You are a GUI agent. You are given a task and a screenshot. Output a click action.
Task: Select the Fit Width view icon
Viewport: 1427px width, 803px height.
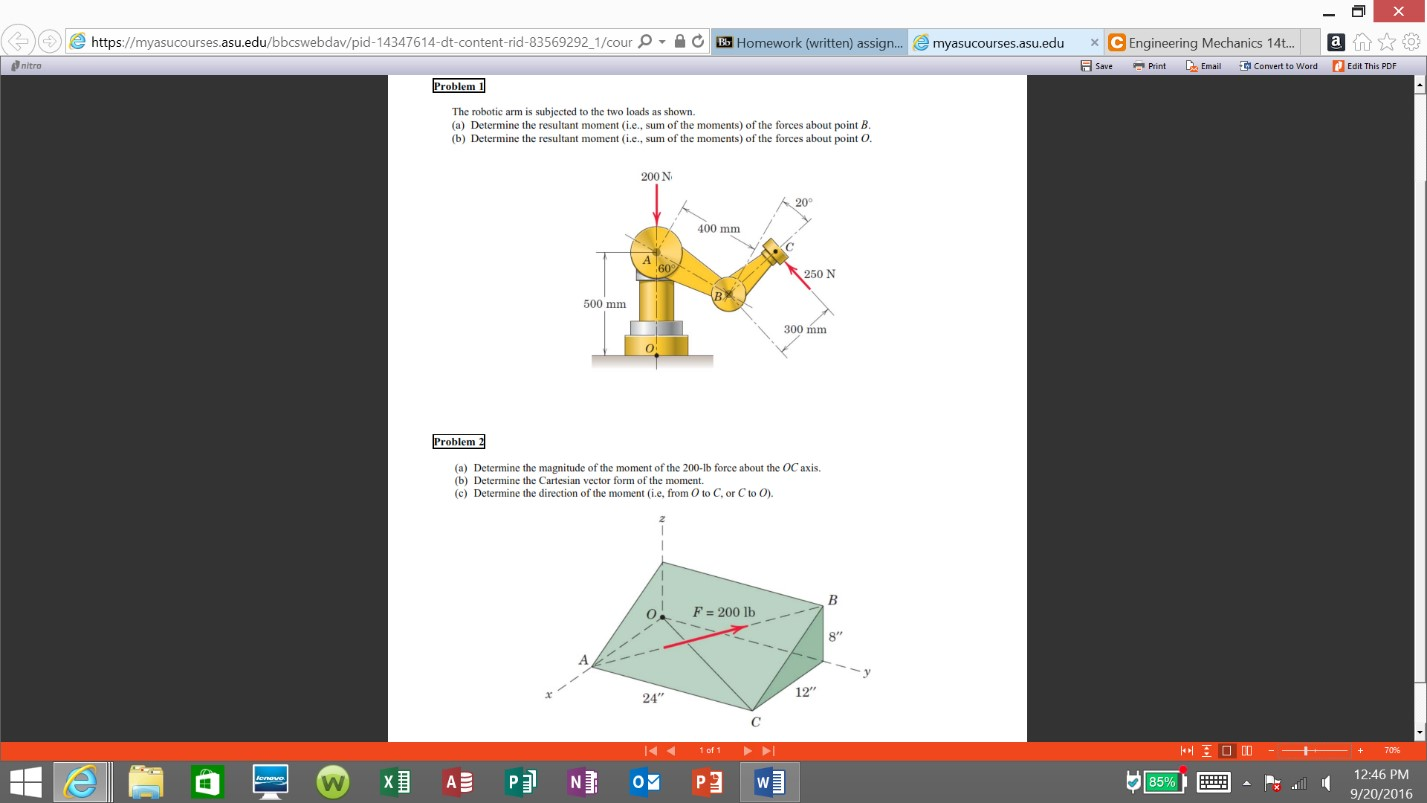click(1188, 749)
